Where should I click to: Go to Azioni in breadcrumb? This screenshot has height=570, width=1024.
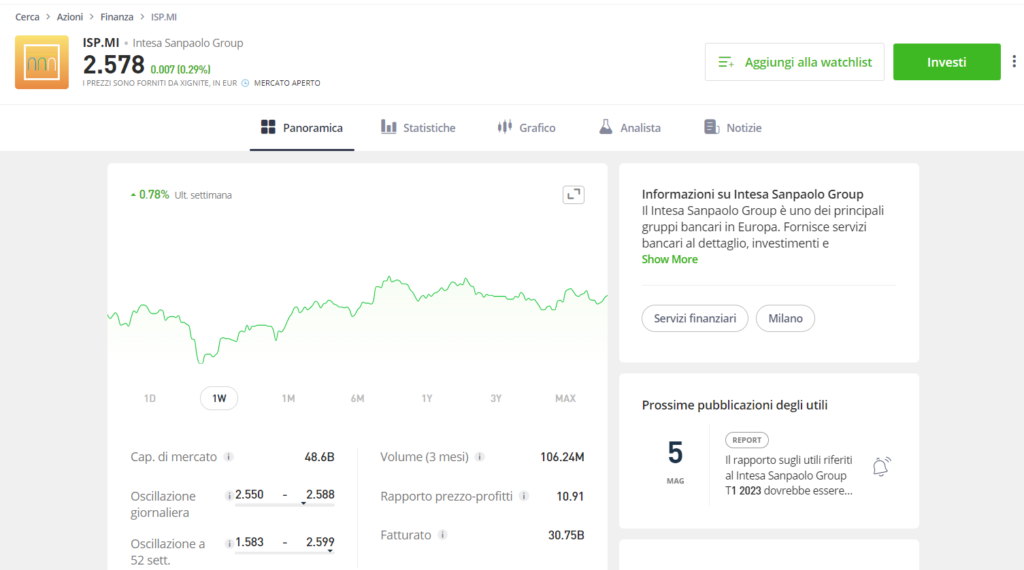point(70,17)
